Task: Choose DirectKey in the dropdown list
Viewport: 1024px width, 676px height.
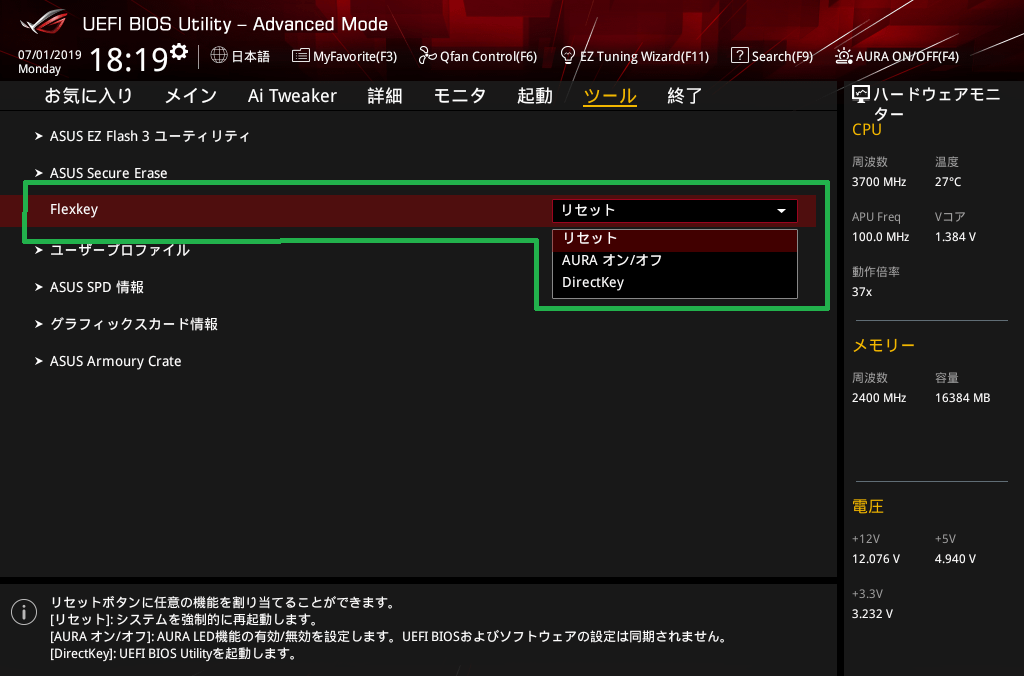Action: click(675, 282)
